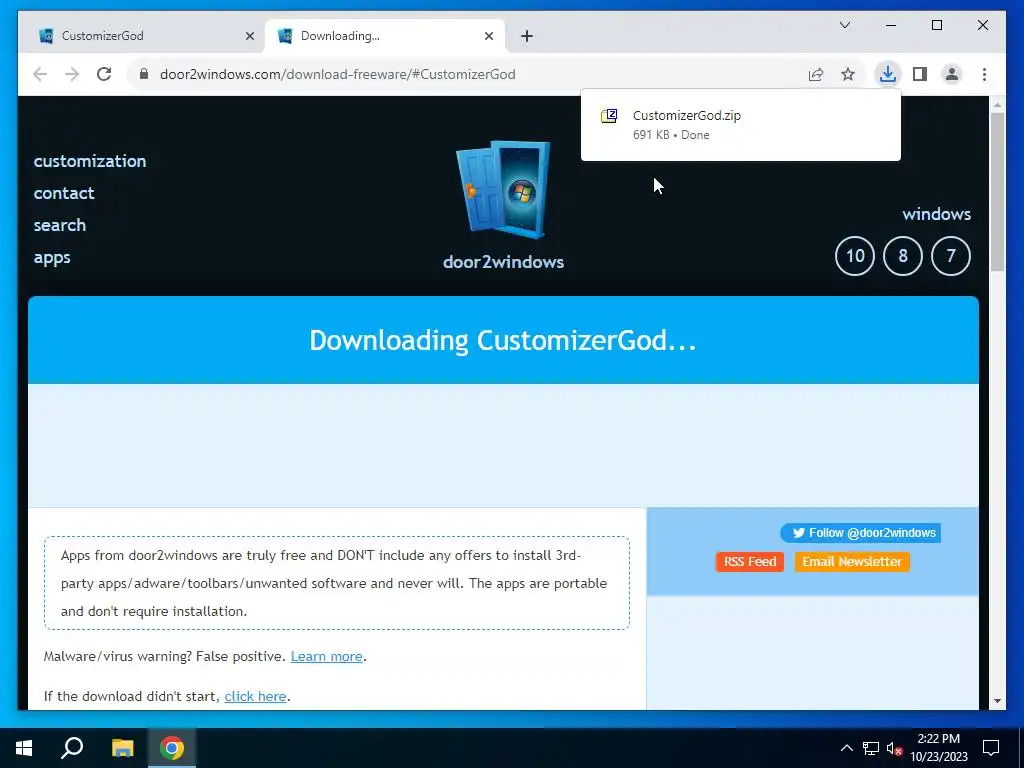The height and width of the screenshot is (768, 1024).
Task: Reload the page with refresh icon
Action: click(104, 74)
